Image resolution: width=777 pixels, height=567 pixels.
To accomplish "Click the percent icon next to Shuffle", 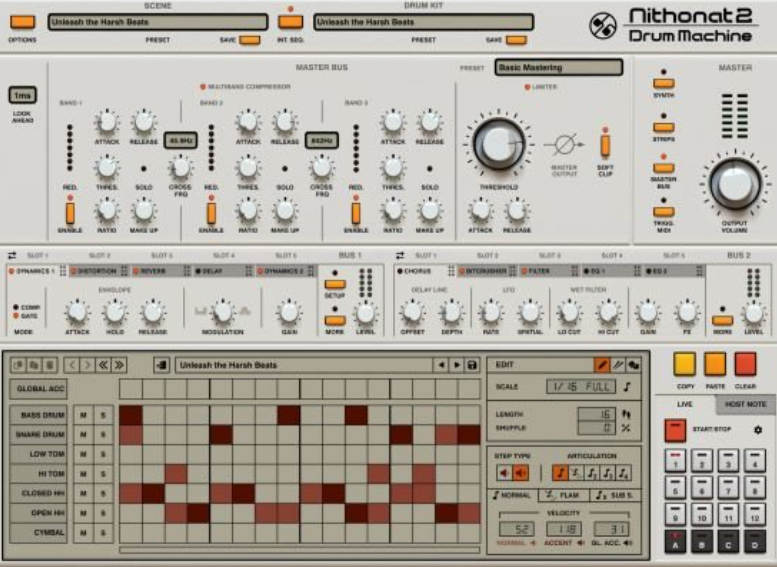I will click(626, 428).
